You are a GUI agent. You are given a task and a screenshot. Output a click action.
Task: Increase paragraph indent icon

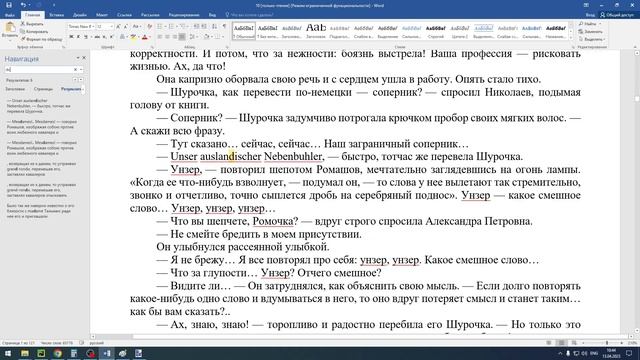204,27
